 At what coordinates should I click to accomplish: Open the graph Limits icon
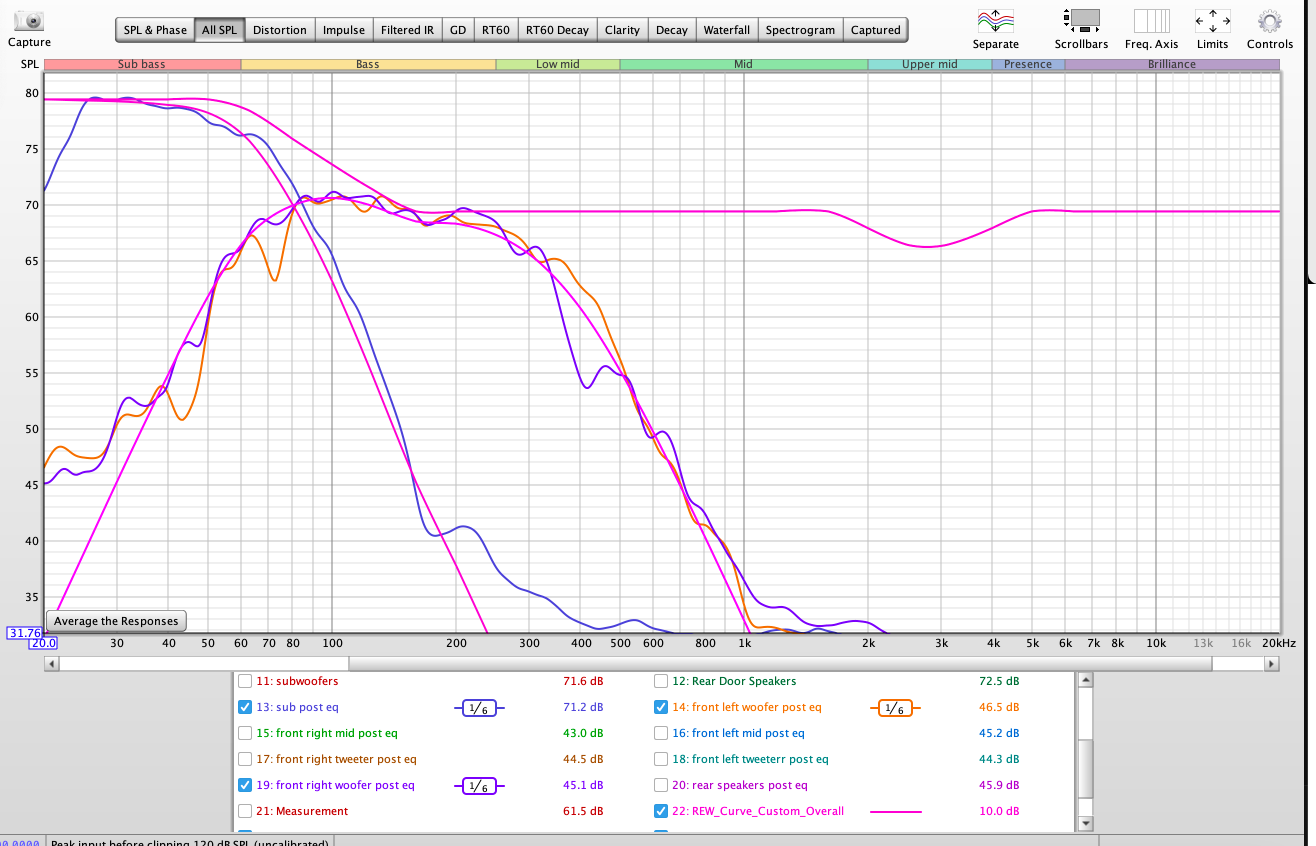click(x=1213, y=20)
